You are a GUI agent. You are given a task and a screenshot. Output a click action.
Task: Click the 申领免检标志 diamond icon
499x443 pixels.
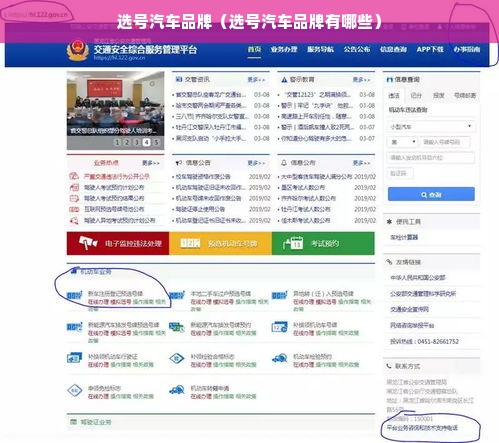click(x=74, y=390)
